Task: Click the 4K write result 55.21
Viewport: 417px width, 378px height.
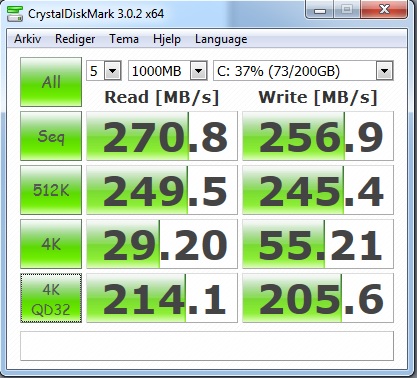Action: (318, 244)
